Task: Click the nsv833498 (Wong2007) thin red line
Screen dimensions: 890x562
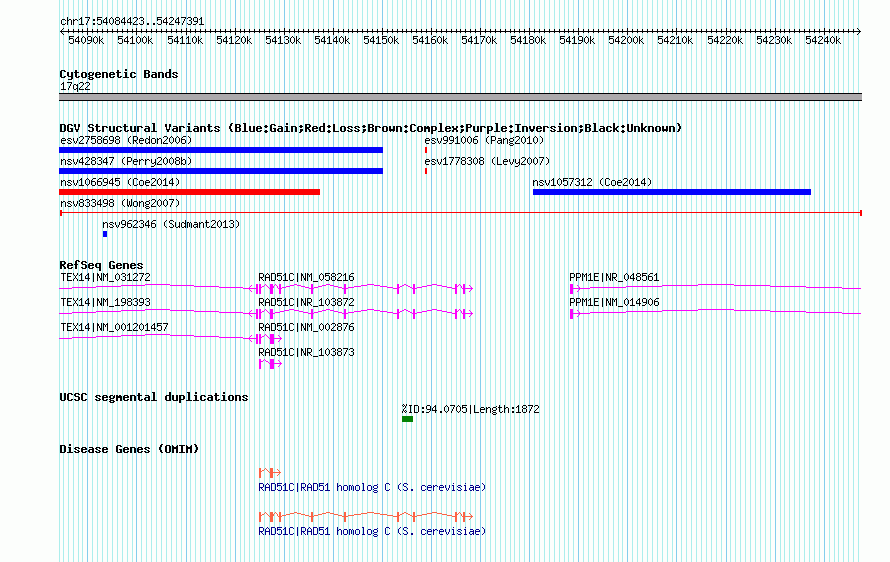Action: pos(460,213)
